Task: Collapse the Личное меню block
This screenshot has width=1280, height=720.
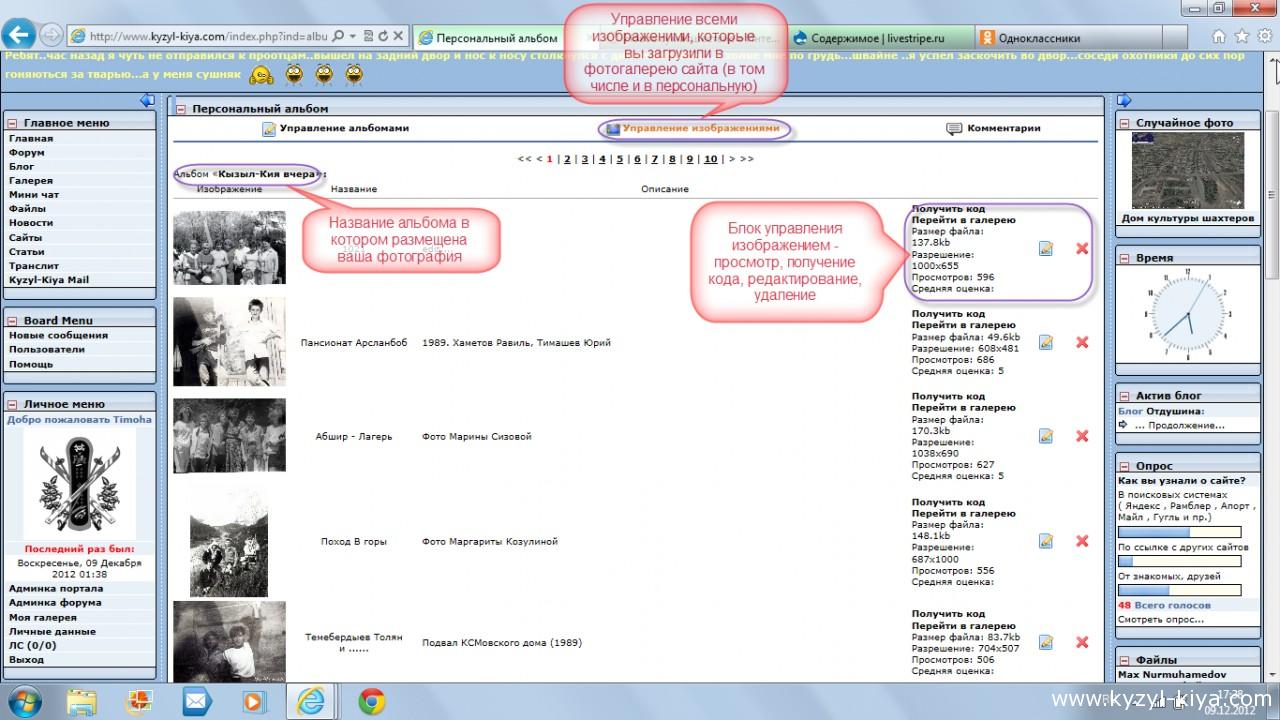Action: (x=12, y=405)
